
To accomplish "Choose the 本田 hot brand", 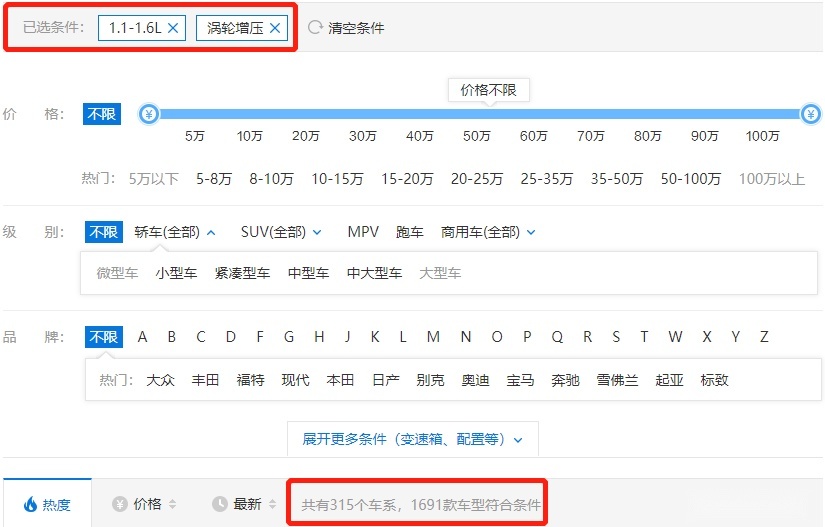I will [340, 380].
